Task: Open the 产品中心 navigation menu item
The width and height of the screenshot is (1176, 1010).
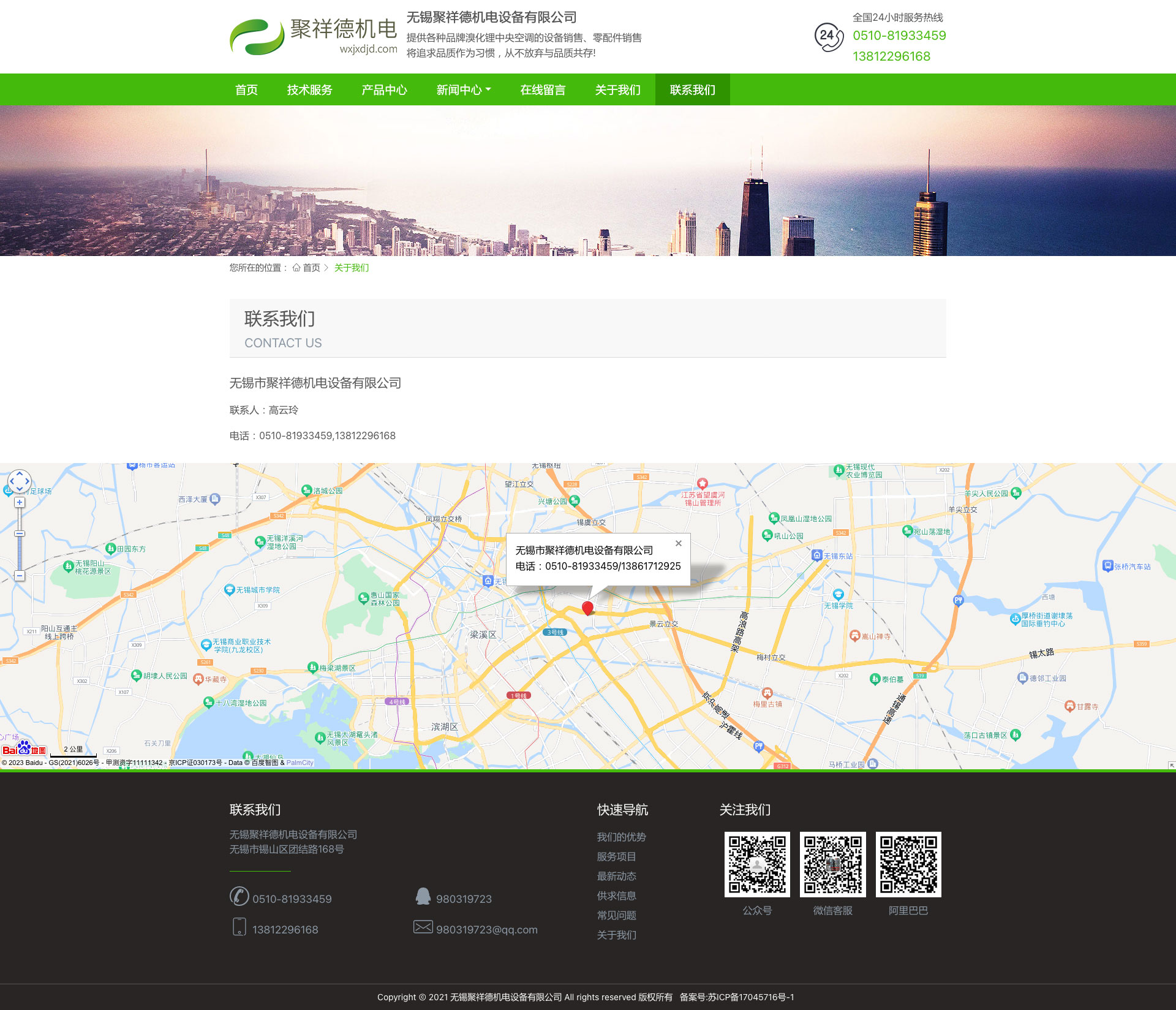Action: coord(384,90)
